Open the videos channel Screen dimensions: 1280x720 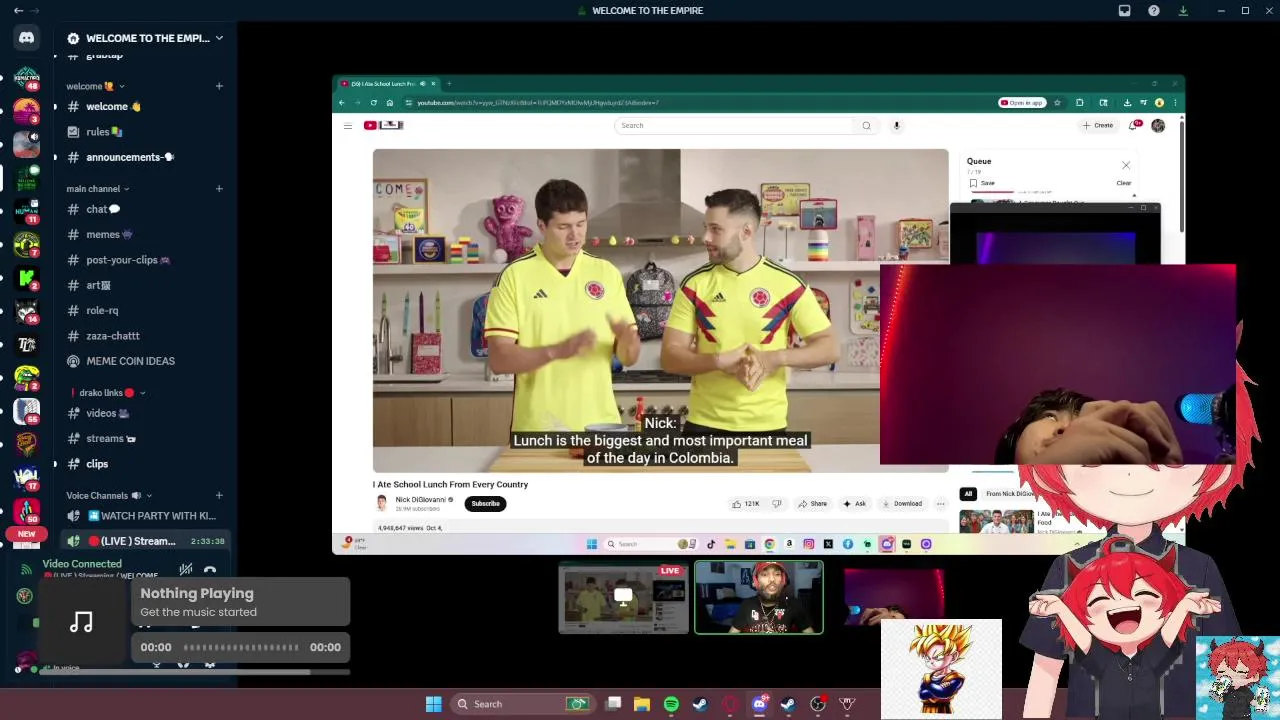click(144, 413)
